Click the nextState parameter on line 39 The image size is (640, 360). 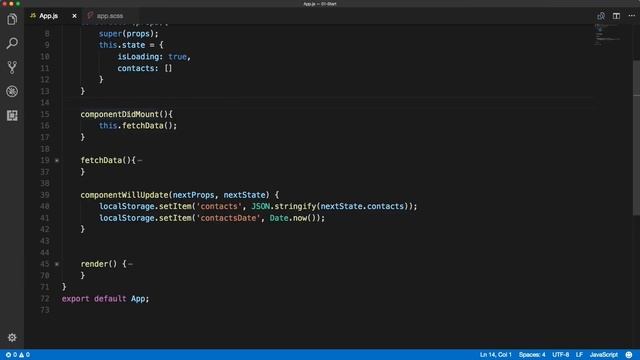click(x=244, y=195)
